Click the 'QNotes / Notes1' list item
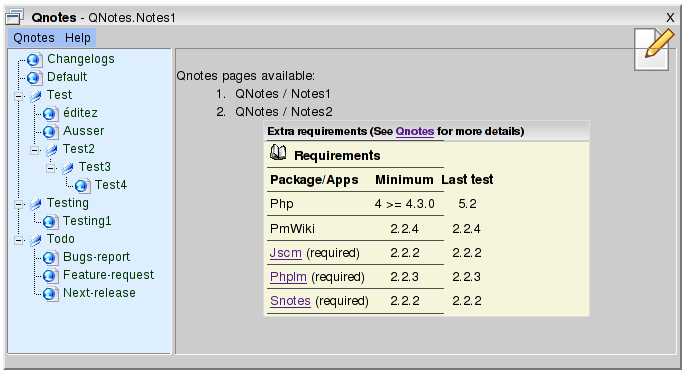This screenshot has width=689, height=377. (283, 94)
